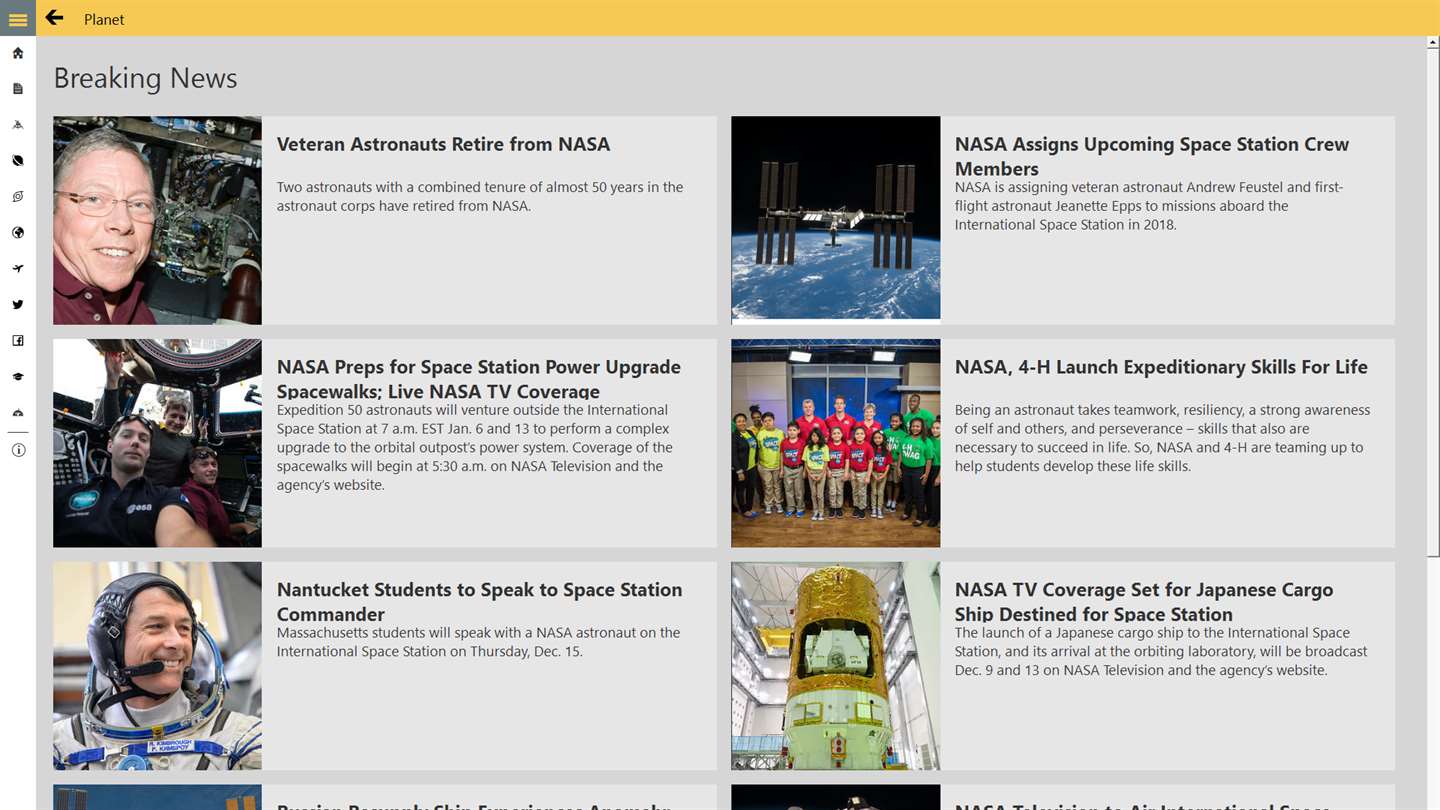Open the Twitter feed icon

18,305
